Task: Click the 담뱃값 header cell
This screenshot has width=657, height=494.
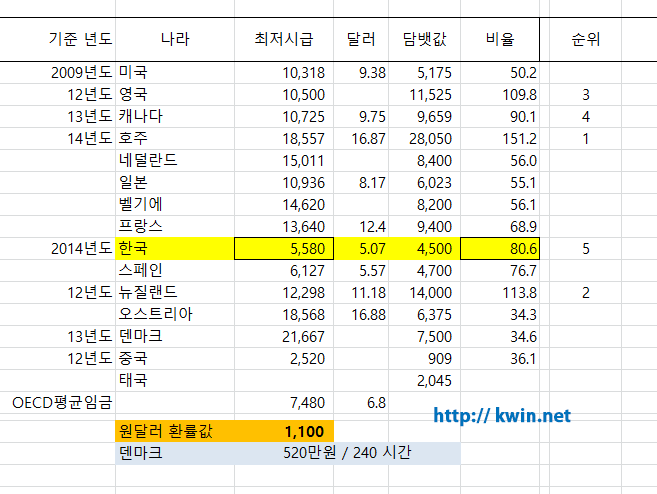Action: click(x=423, y=40)
